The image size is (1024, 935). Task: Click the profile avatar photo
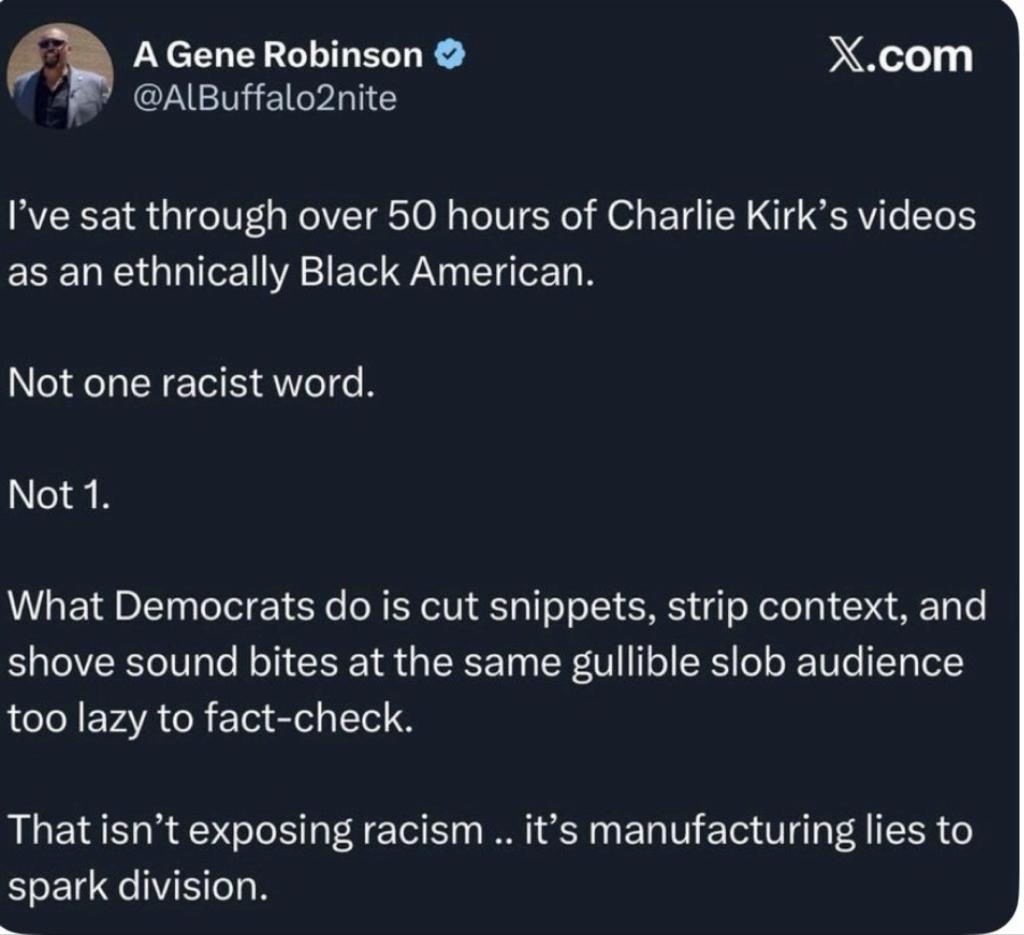click(60, 76)
